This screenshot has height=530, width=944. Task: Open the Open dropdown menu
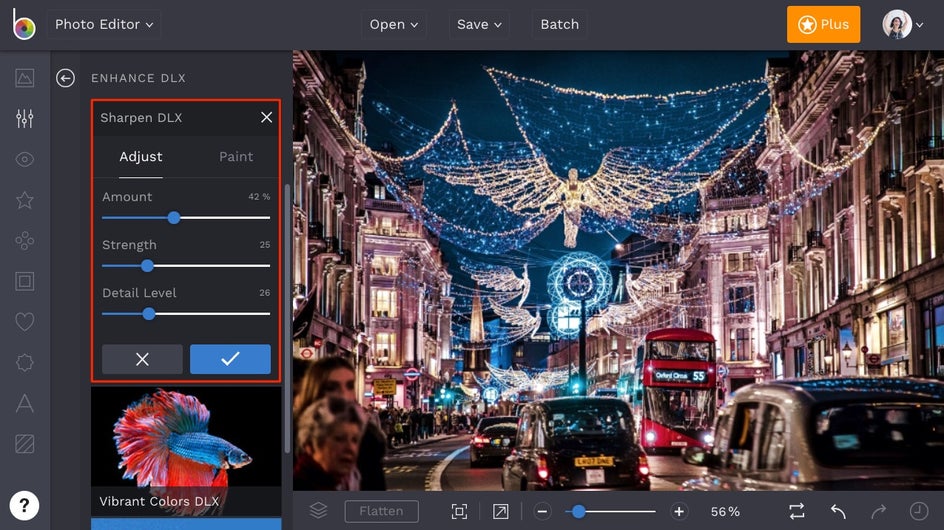pyautogui.click(x=394, y=24)
